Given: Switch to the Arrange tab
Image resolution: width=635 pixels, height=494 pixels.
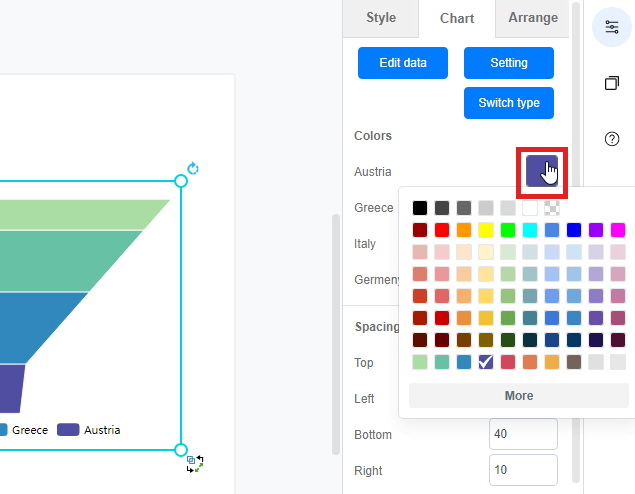Looking at the screenshot, I should point(533,18).
